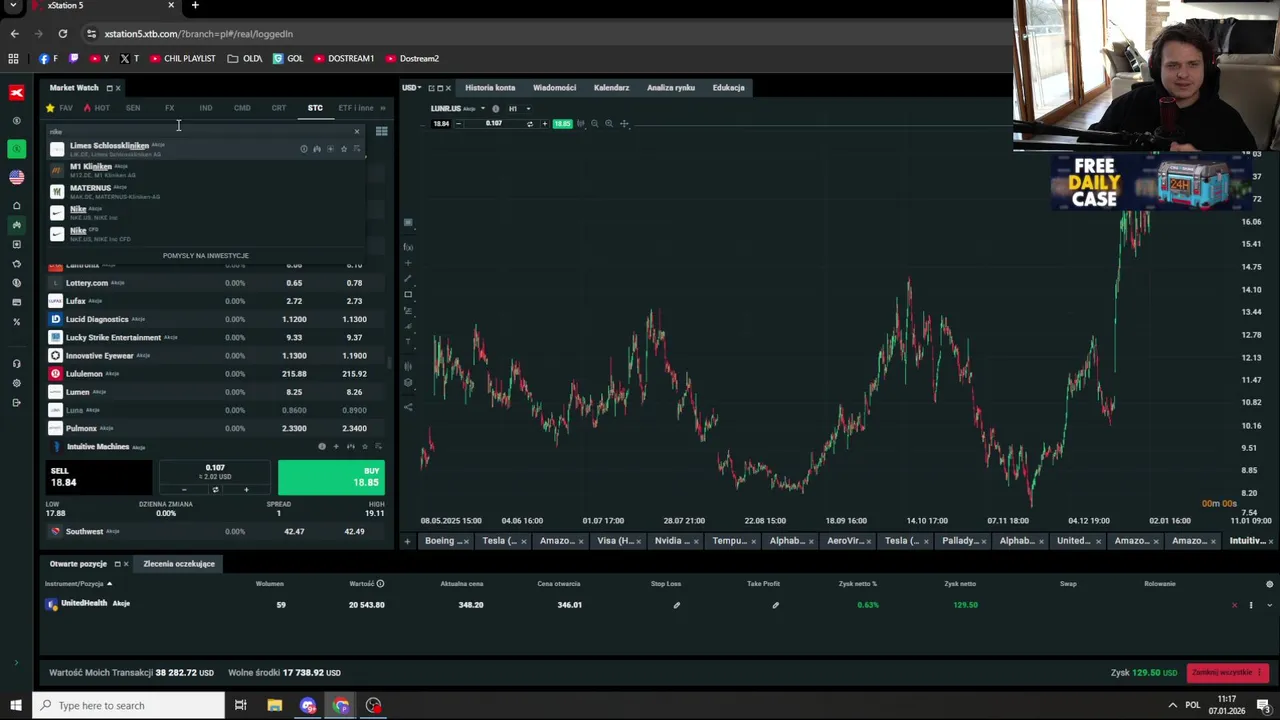Select the Lululemon row
Image resolution: width=1280 pixels, height=720 pixels.
coord(217,374)
